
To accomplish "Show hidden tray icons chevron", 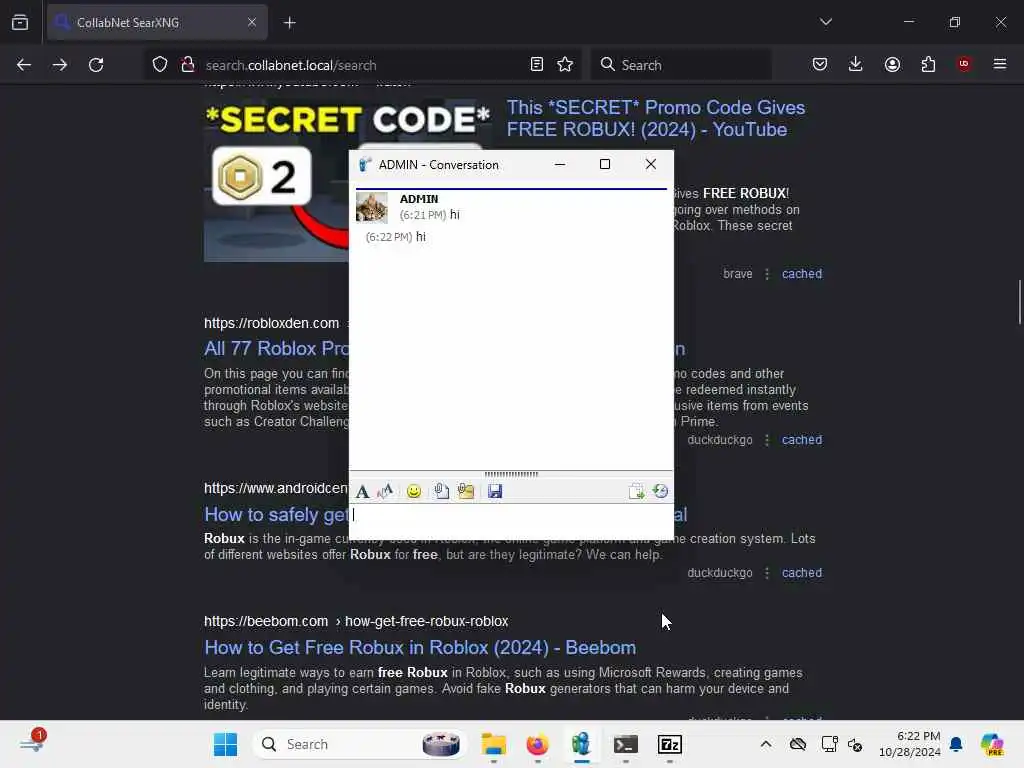I will tap(766, 744).
